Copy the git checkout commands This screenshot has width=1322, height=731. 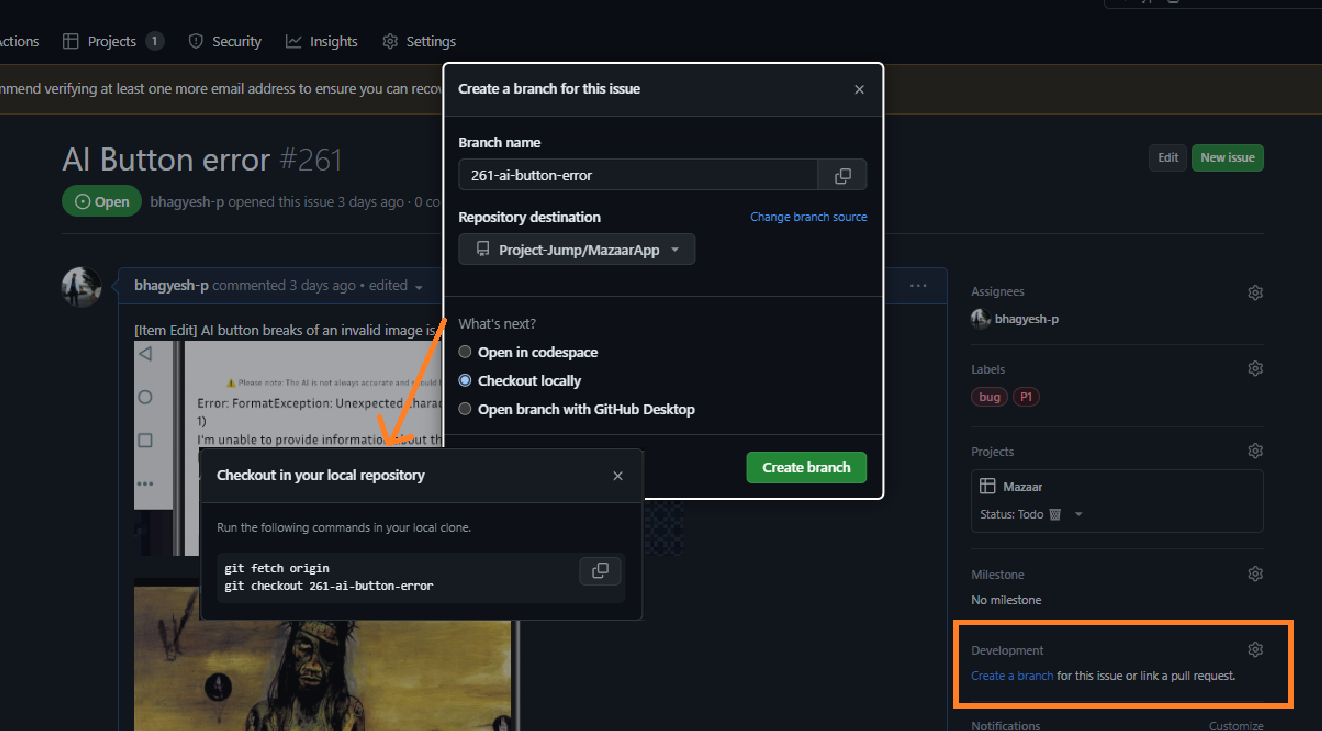[600, 571]
